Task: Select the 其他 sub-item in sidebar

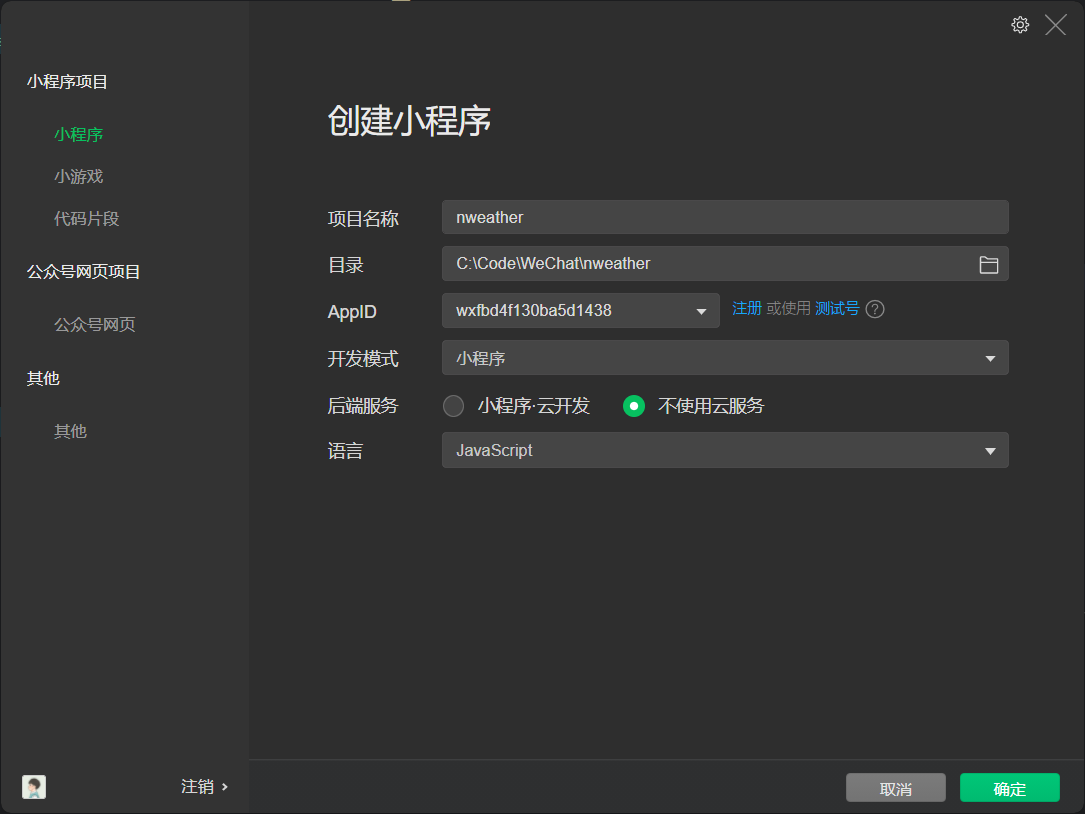Action: (x=71, y=431)
